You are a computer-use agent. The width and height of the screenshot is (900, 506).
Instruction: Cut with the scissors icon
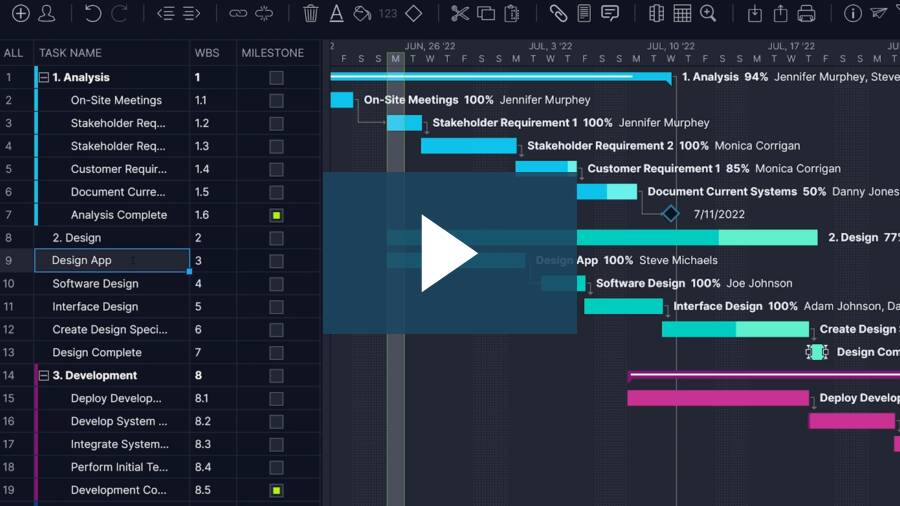[460, 13]
